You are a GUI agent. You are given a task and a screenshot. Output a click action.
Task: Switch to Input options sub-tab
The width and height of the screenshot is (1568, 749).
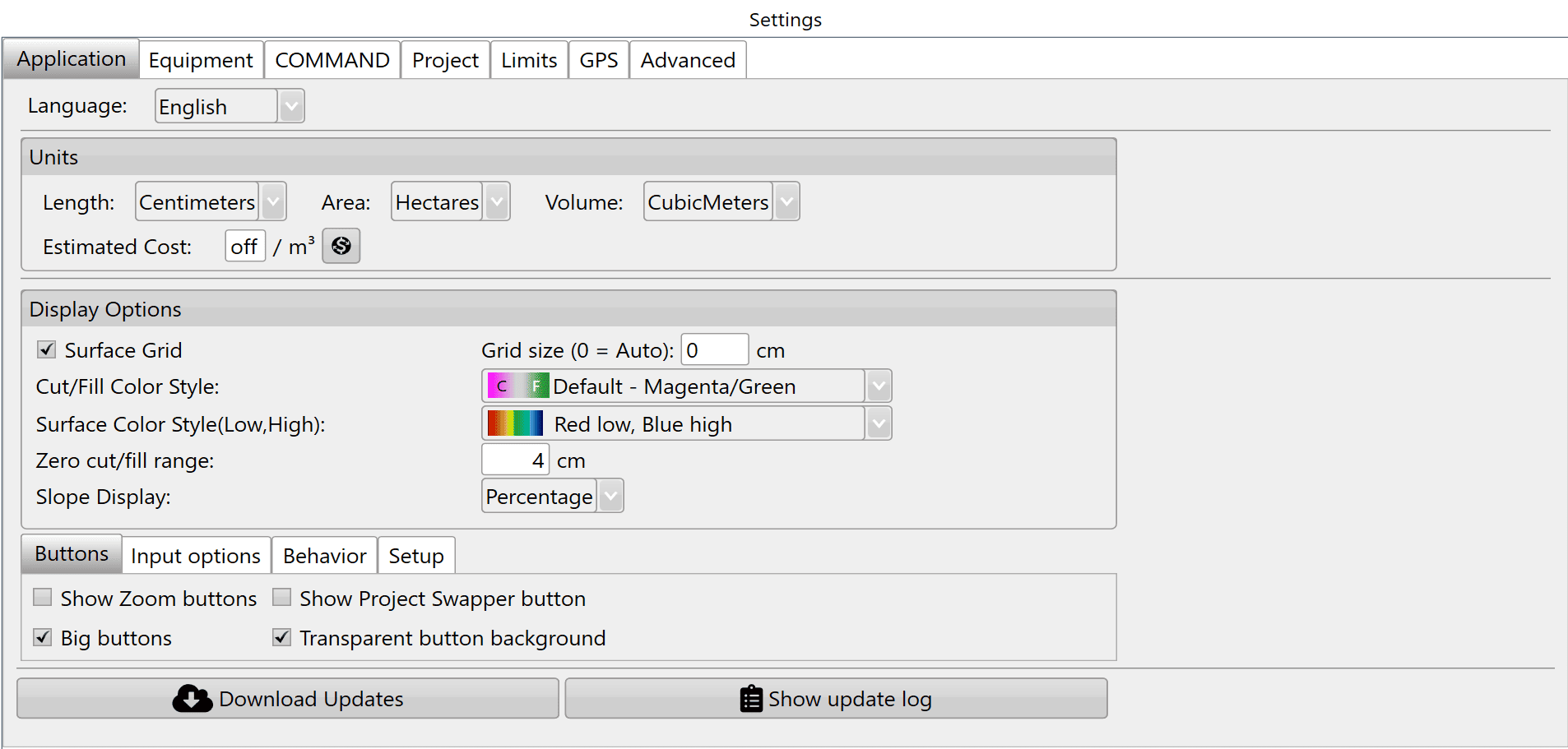pos(196,556)
